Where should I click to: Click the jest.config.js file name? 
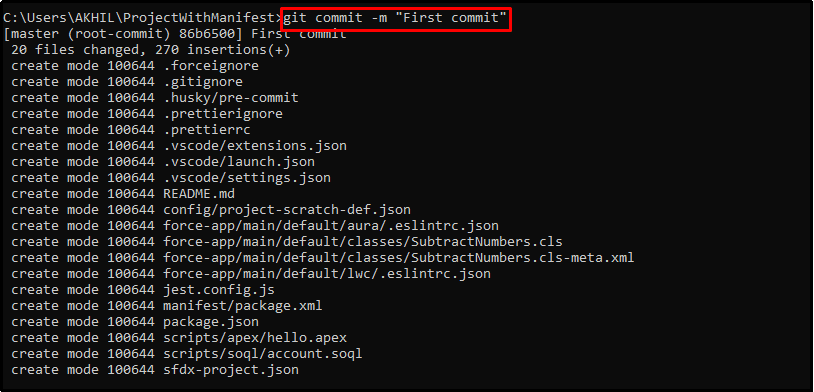click(x=219, y=290)
